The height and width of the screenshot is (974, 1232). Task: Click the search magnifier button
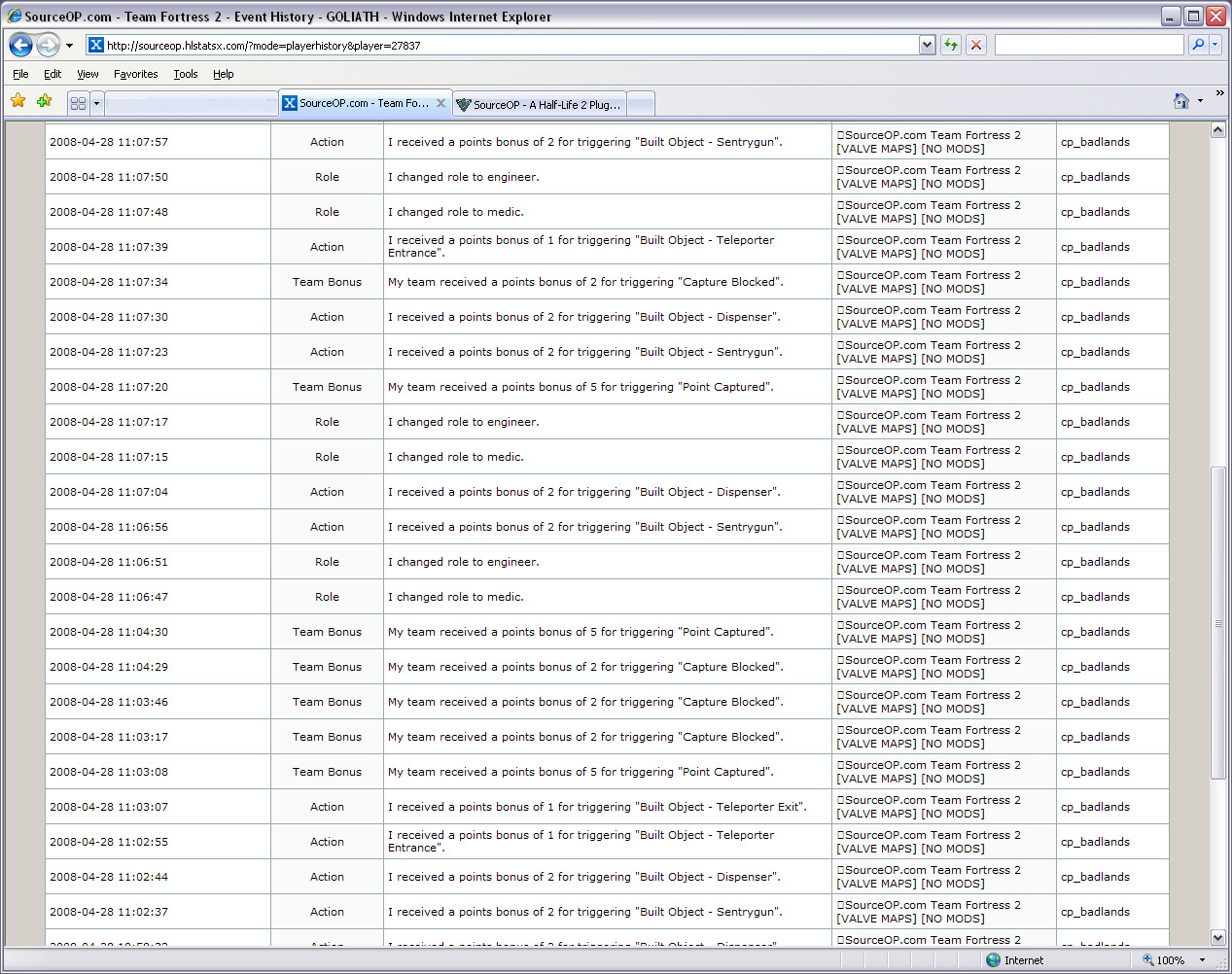click(x=1198, y=45)
